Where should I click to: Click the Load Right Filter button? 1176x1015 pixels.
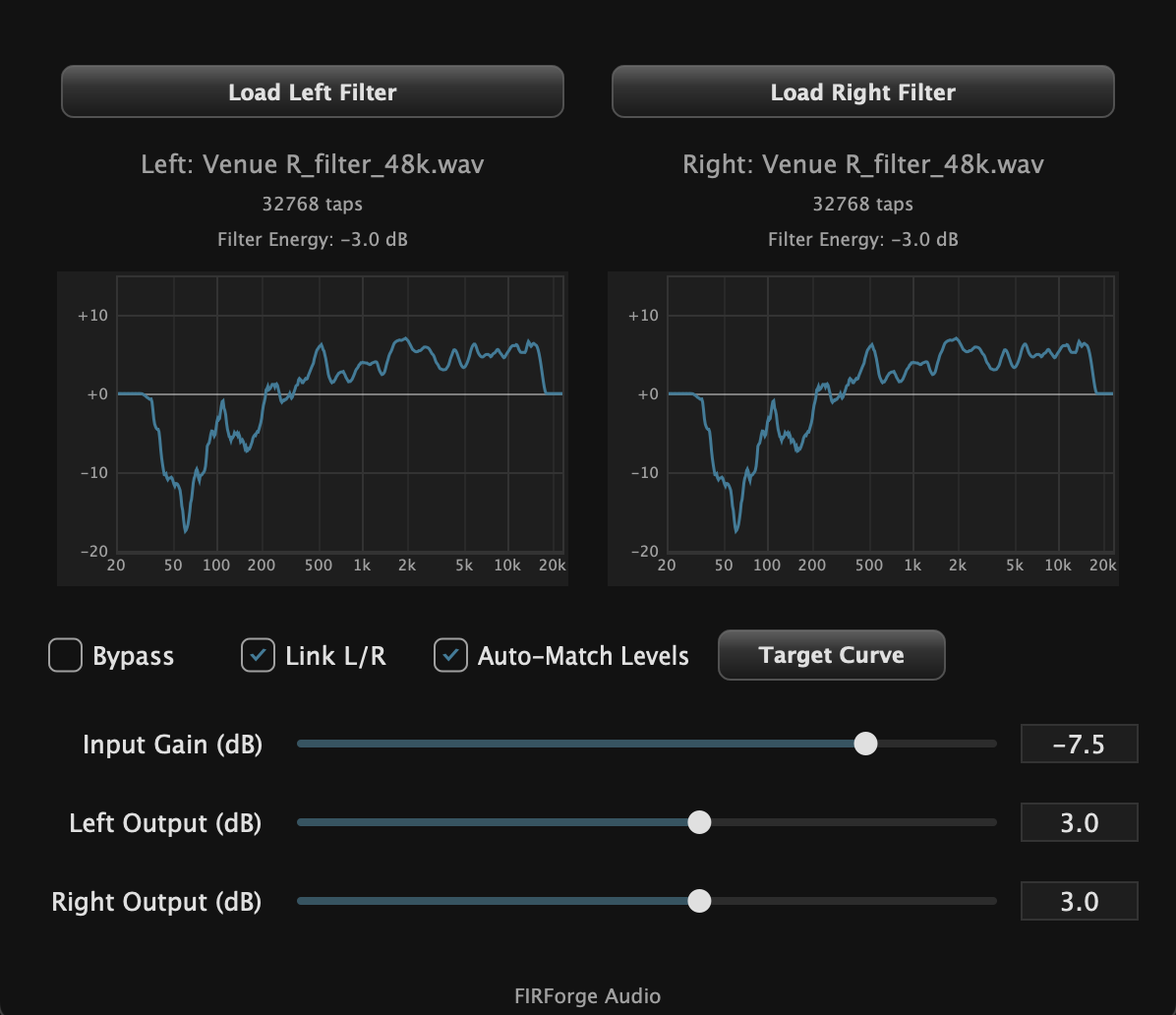862,92
